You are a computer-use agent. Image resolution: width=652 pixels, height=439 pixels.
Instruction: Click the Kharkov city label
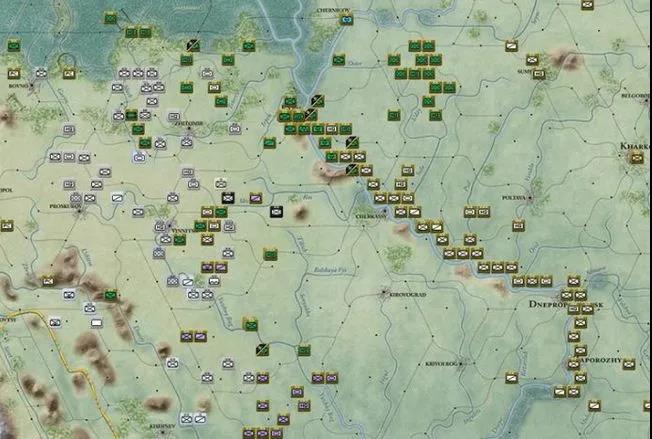[x=635, y=146]
